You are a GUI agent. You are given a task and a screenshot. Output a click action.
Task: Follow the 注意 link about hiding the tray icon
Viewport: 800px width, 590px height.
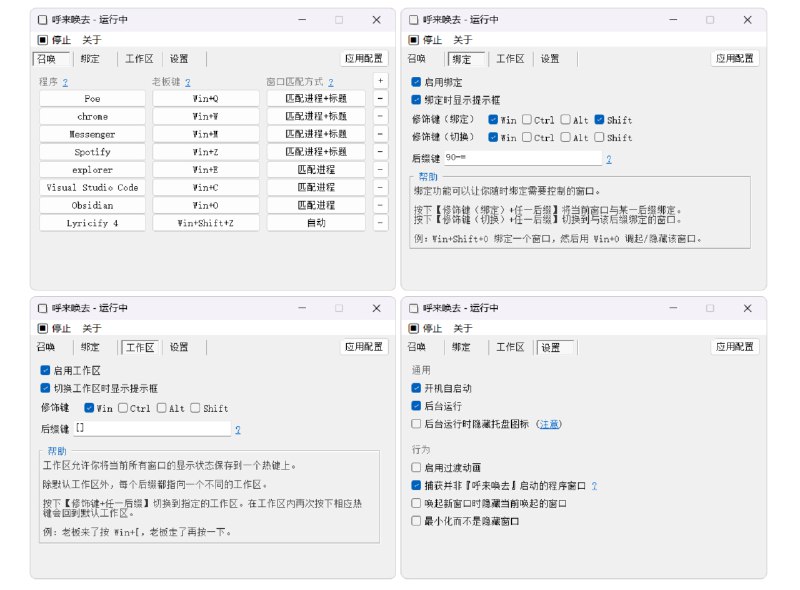(x=550, y=422)
